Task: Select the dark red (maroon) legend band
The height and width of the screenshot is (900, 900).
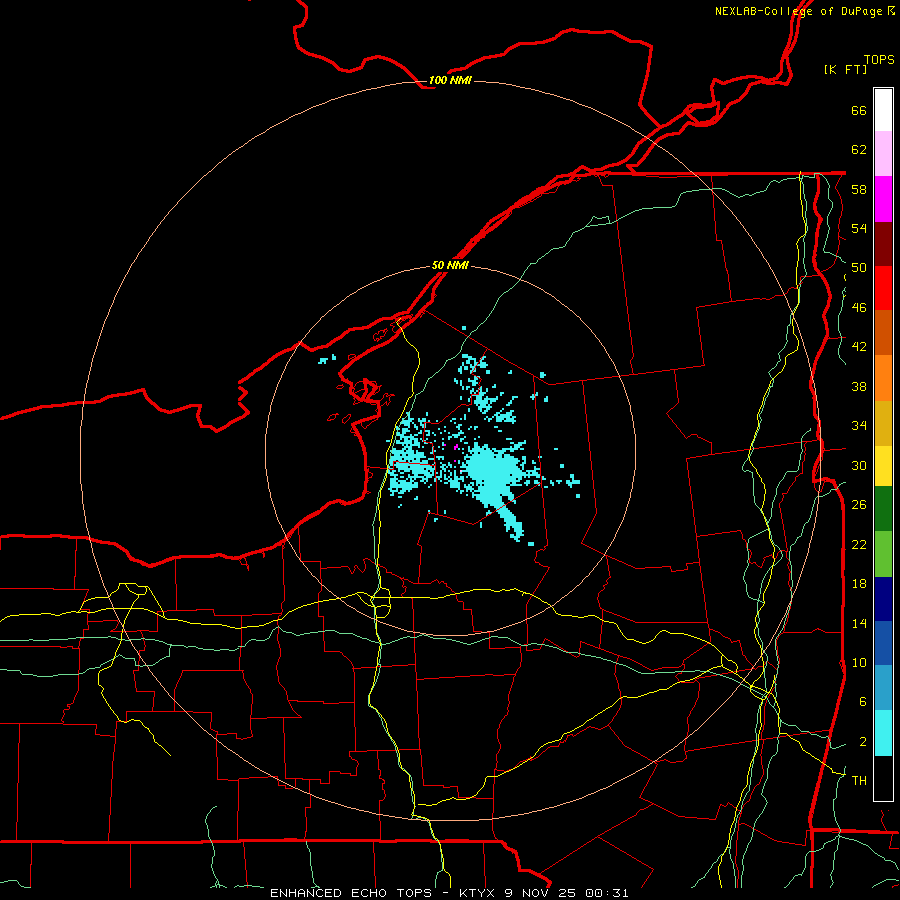Action: (x=883, y=244)
